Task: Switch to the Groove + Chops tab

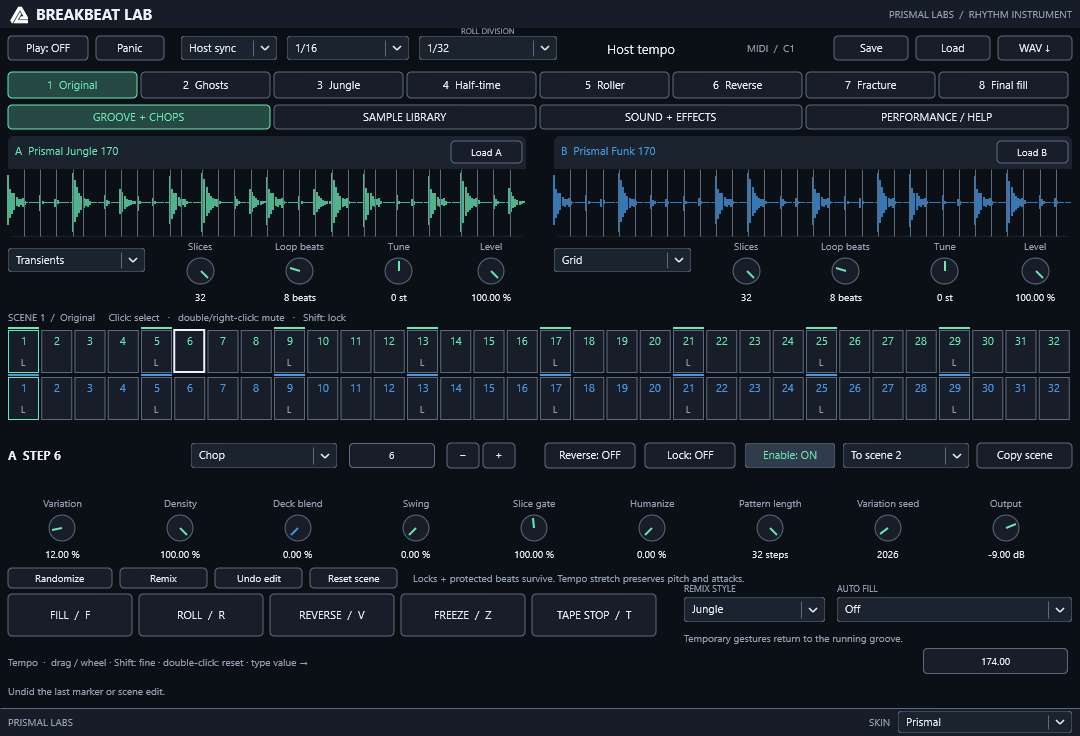Action: (138, 117)
